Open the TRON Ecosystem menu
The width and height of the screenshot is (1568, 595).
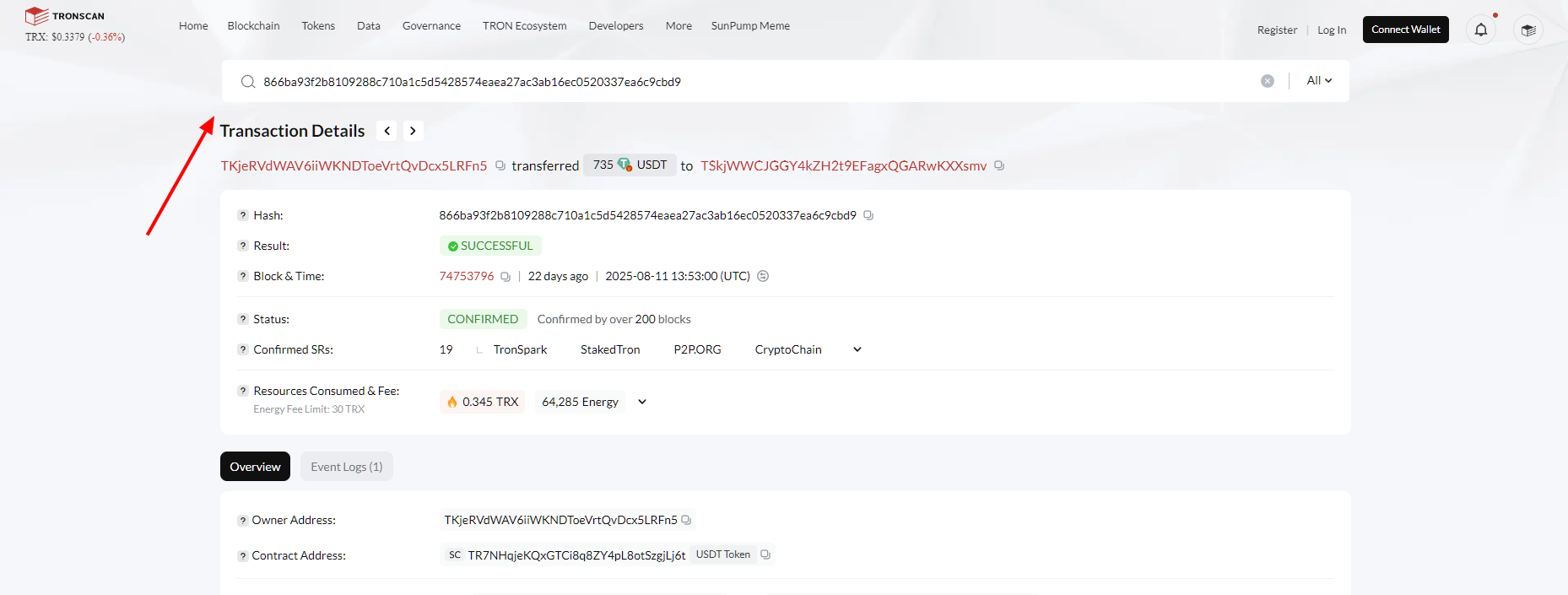click(525, 26)
